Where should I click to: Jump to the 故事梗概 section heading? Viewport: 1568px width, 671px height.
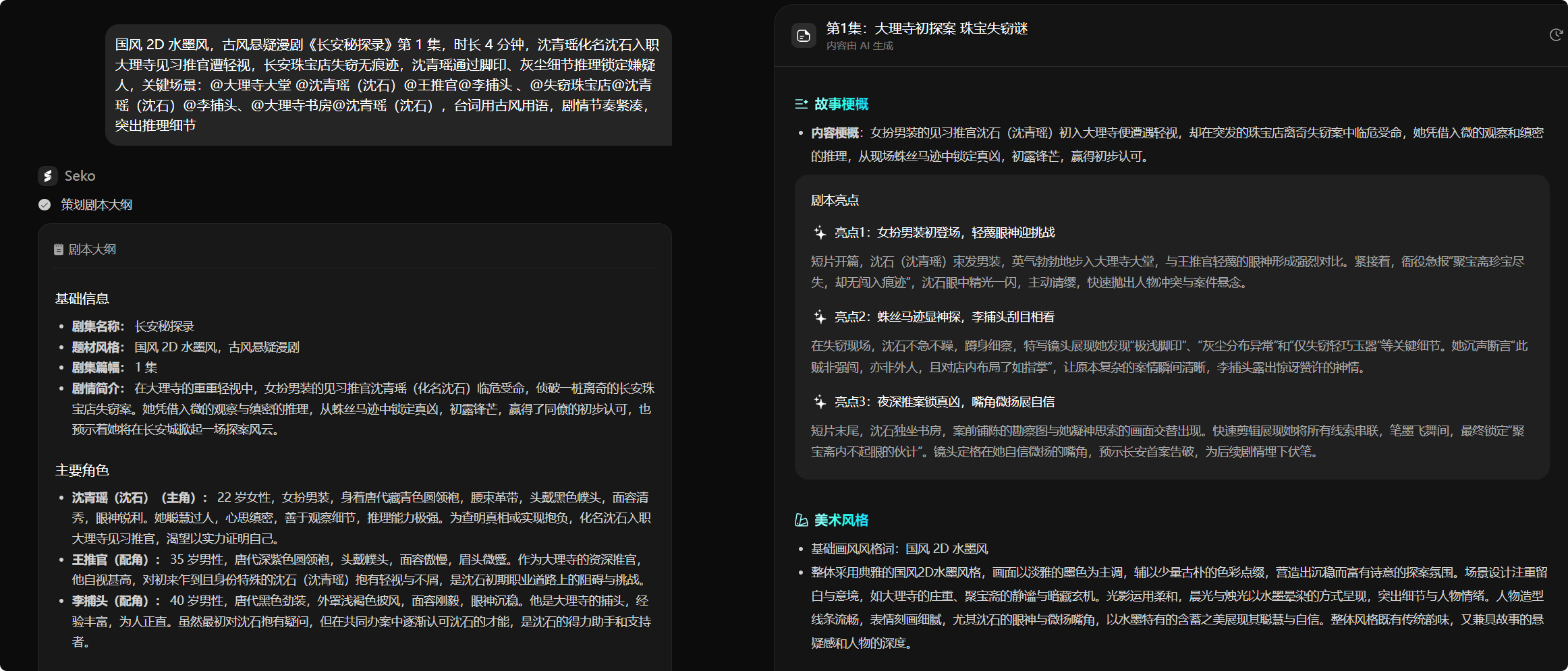click(841, 104)
